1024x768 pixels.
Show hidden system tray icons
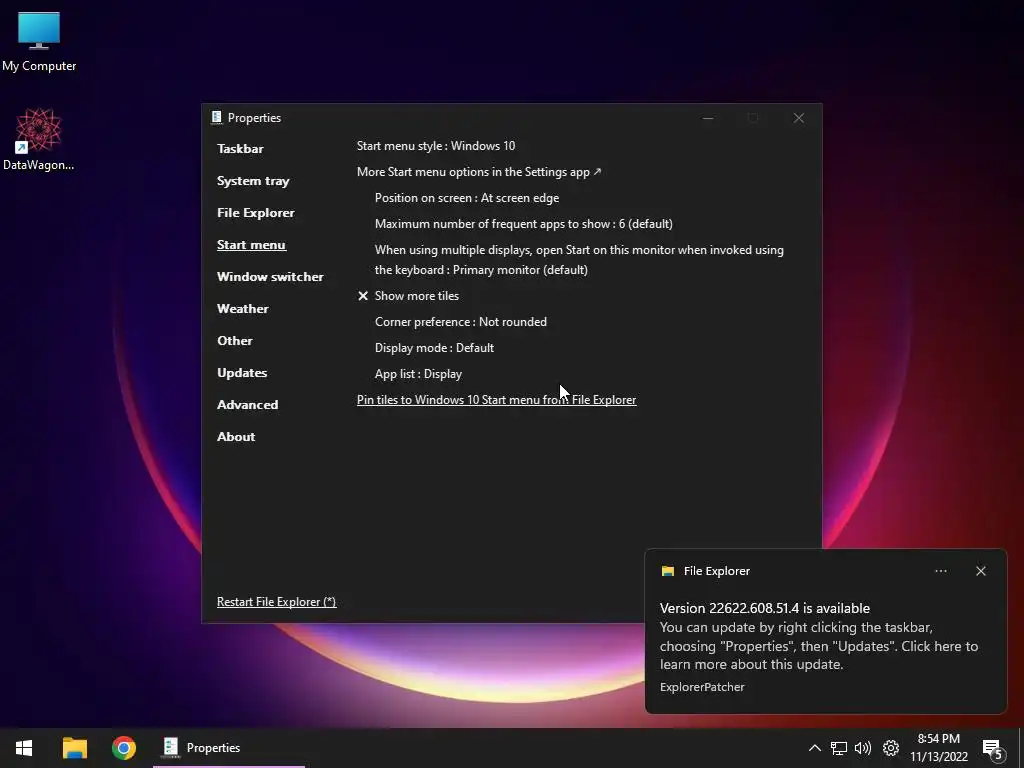[x=814, y=748]
